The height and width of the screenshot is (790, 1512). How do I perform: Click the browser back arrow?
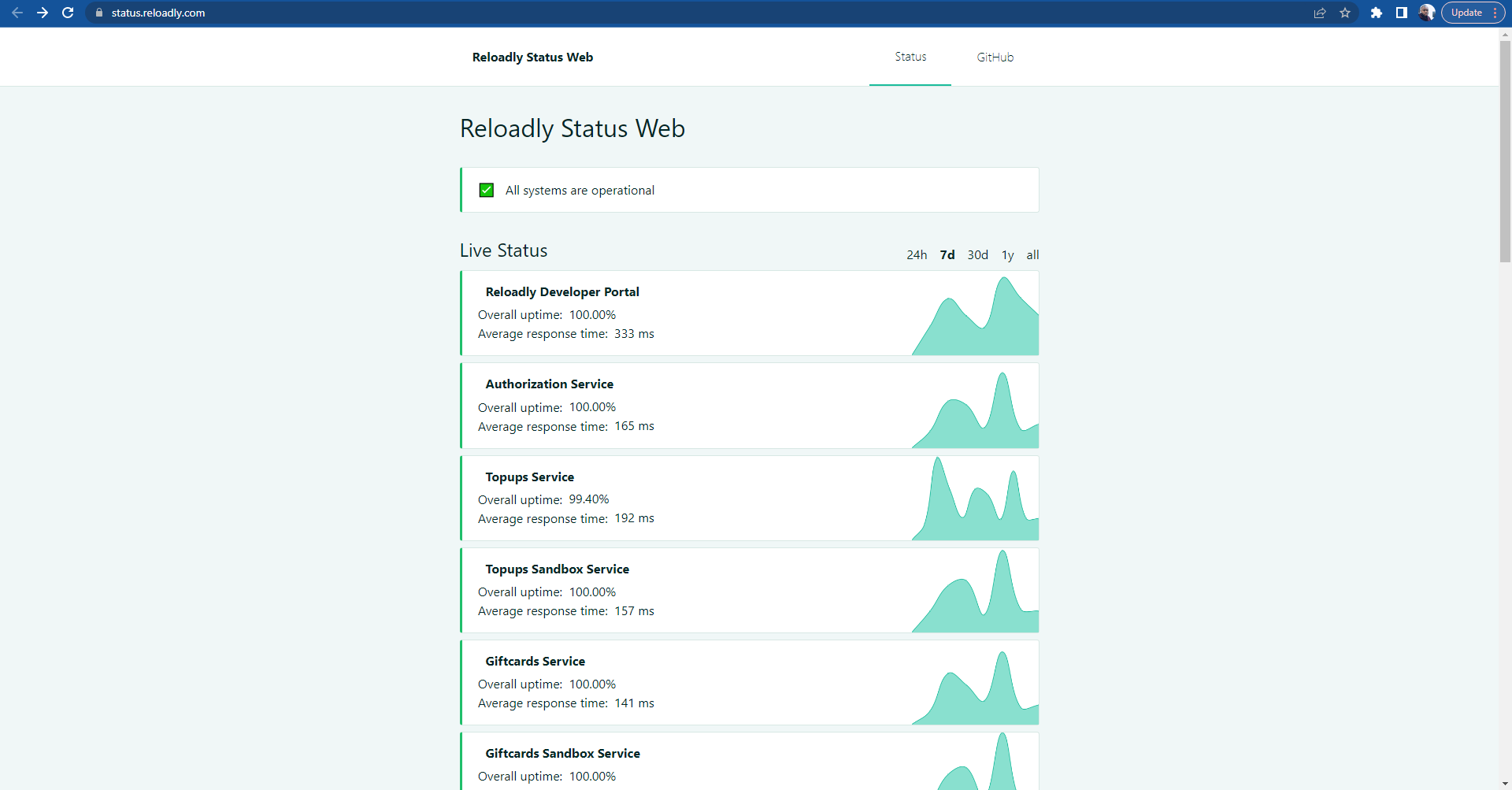click(x=17, y=13)
